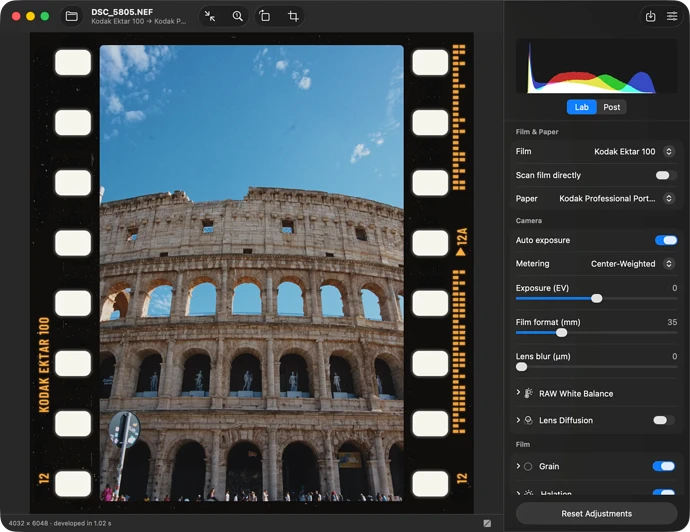Expand the Grain section chevron
This screenshot has height=532, width=690.
(518, 466)
